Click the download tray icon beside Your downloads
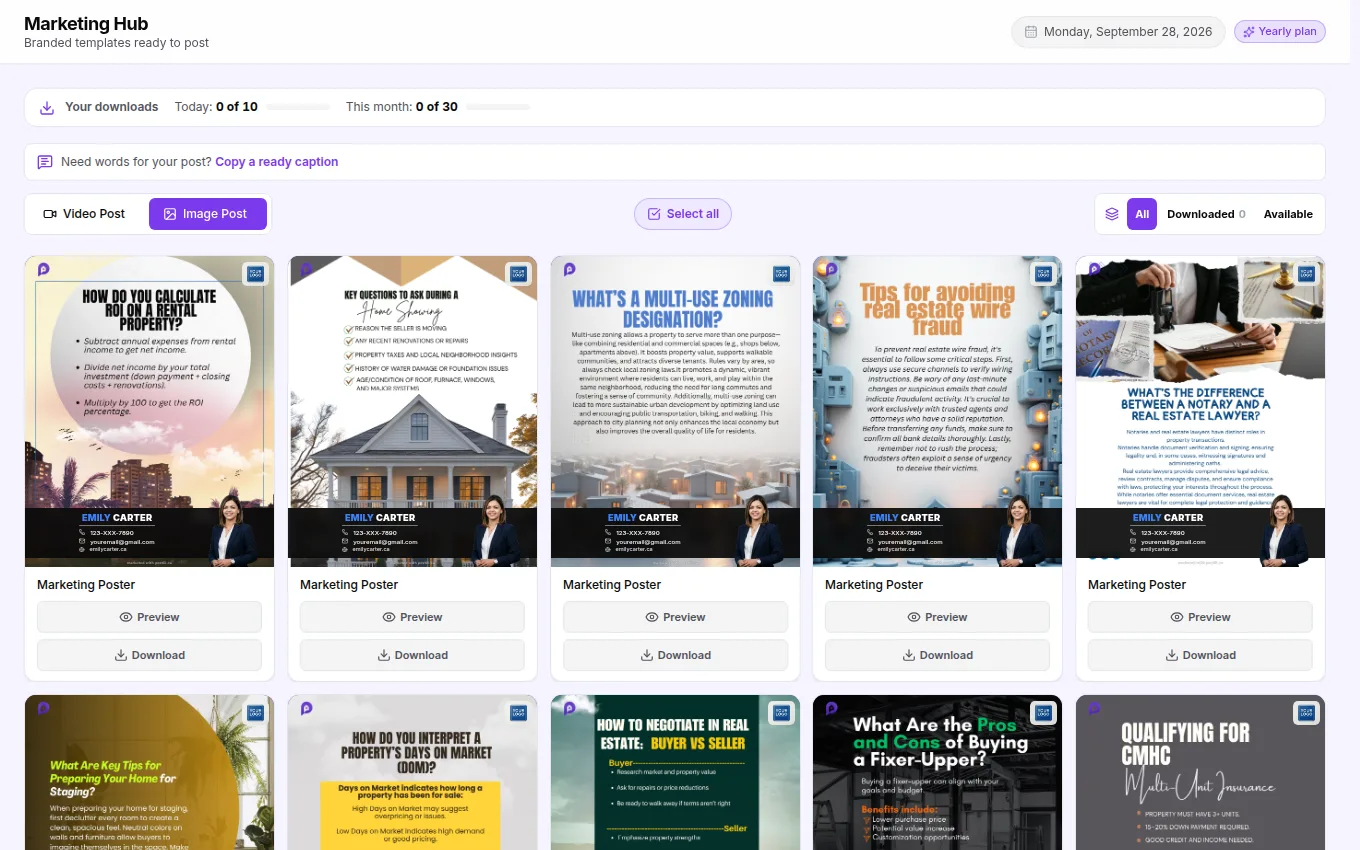The image size is (1360, 850). coord(47,107)
